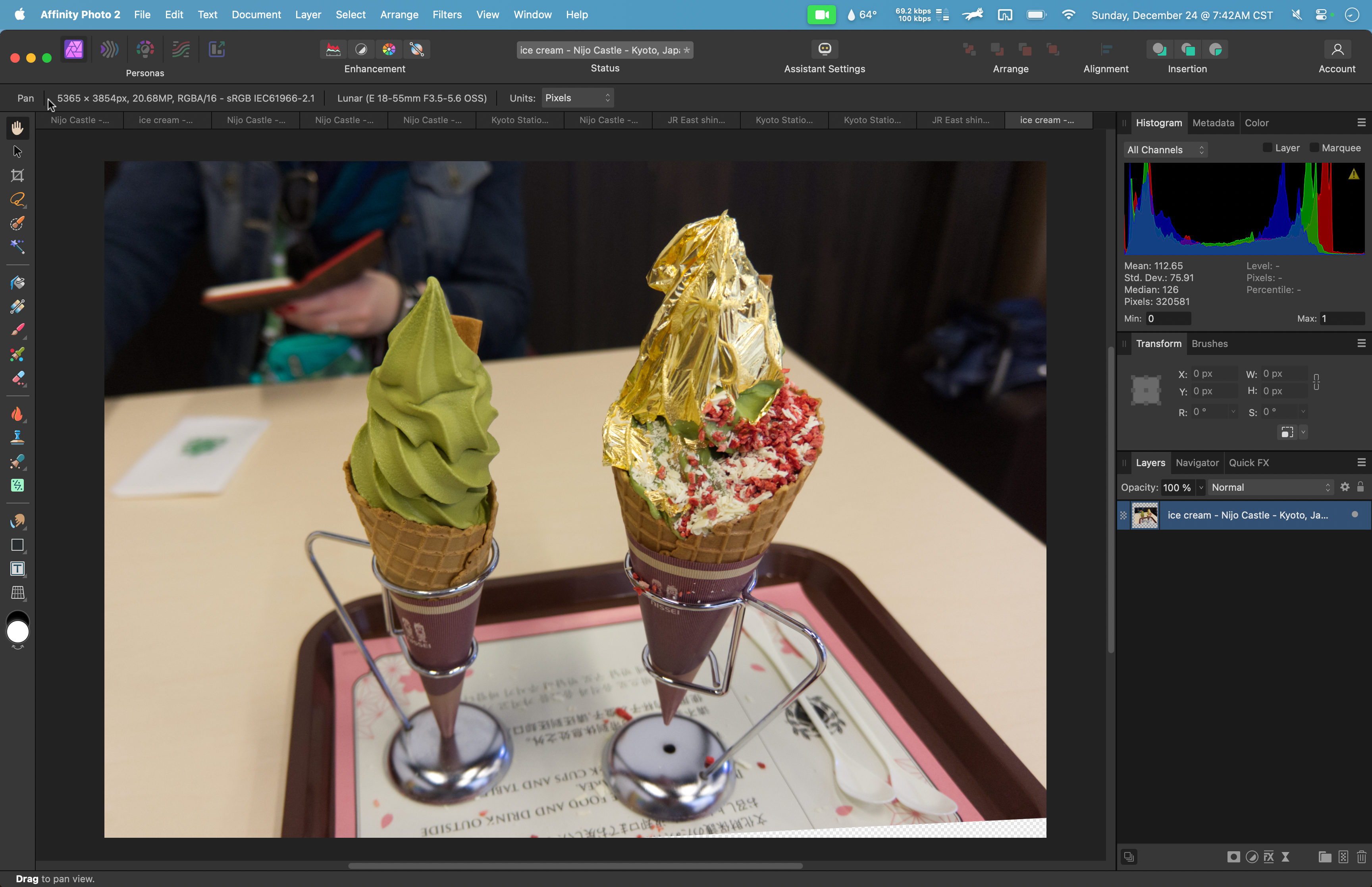Image resolution: width=1372 pixels, height=887 pixels.
Task: Switch to the Quick FX tab
Action: [1249, 463]
